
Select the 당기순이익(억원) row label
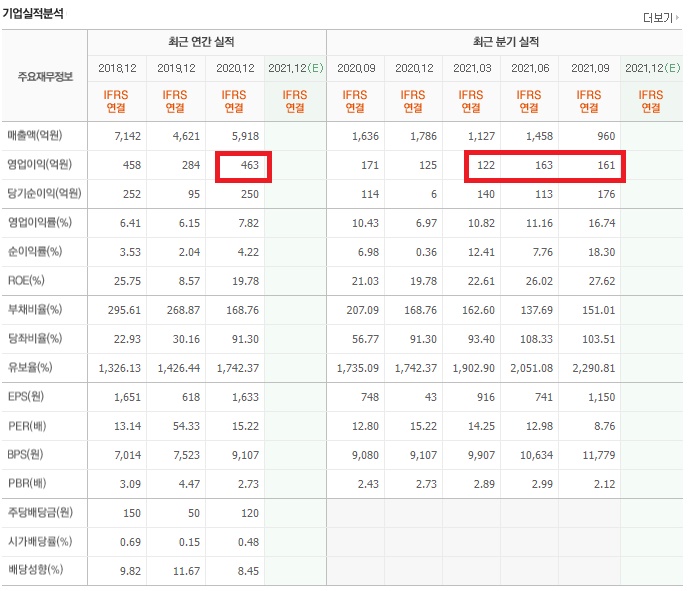coord(44,194)
